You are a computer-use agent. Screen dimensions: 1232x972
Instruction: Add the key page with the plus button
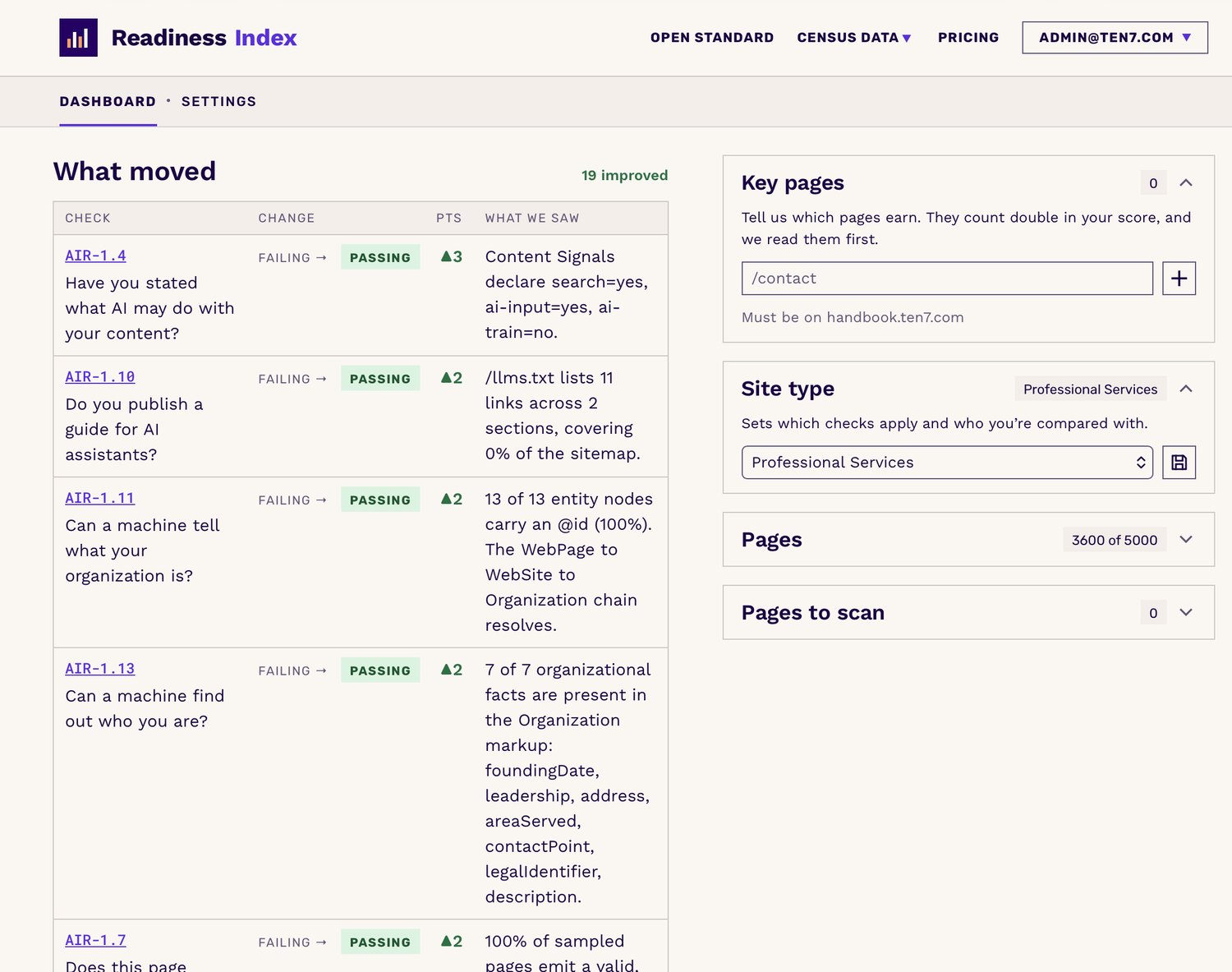1179,279
